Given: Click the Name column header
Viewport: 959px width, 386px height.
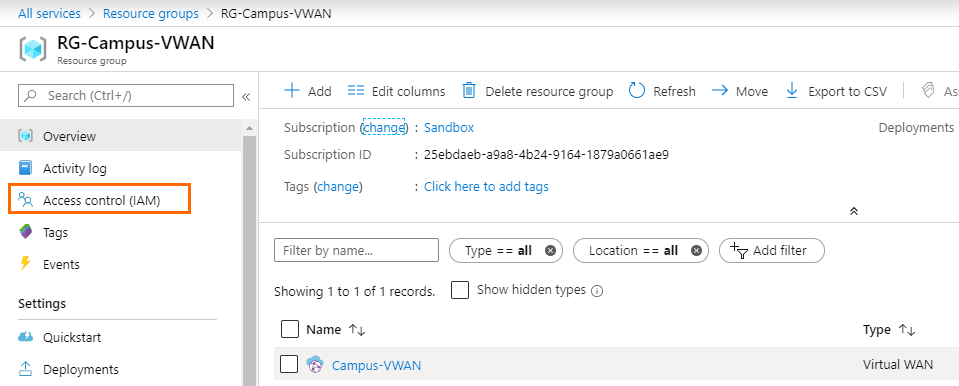Looking at the screenshot, I should click(324, 330).
